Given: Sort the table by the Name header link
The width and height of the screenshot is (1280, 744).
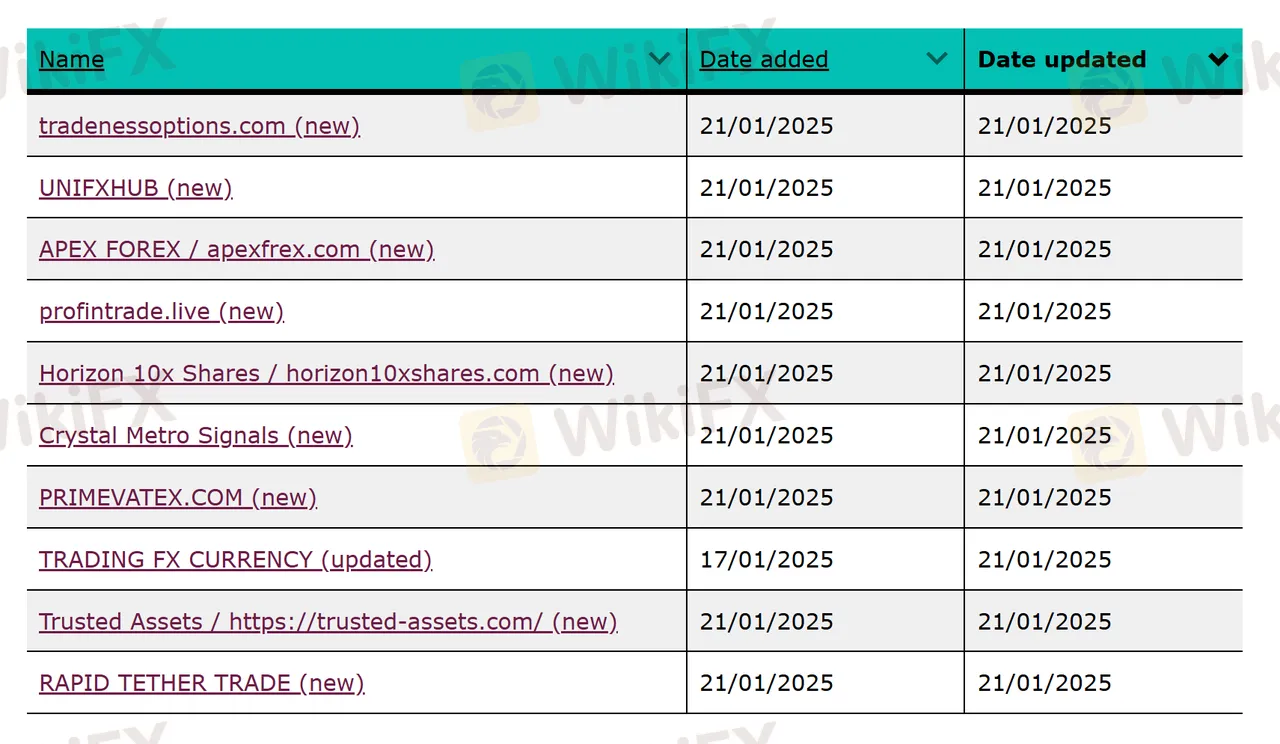Looking at the screenshot, I should coord(71,60).
